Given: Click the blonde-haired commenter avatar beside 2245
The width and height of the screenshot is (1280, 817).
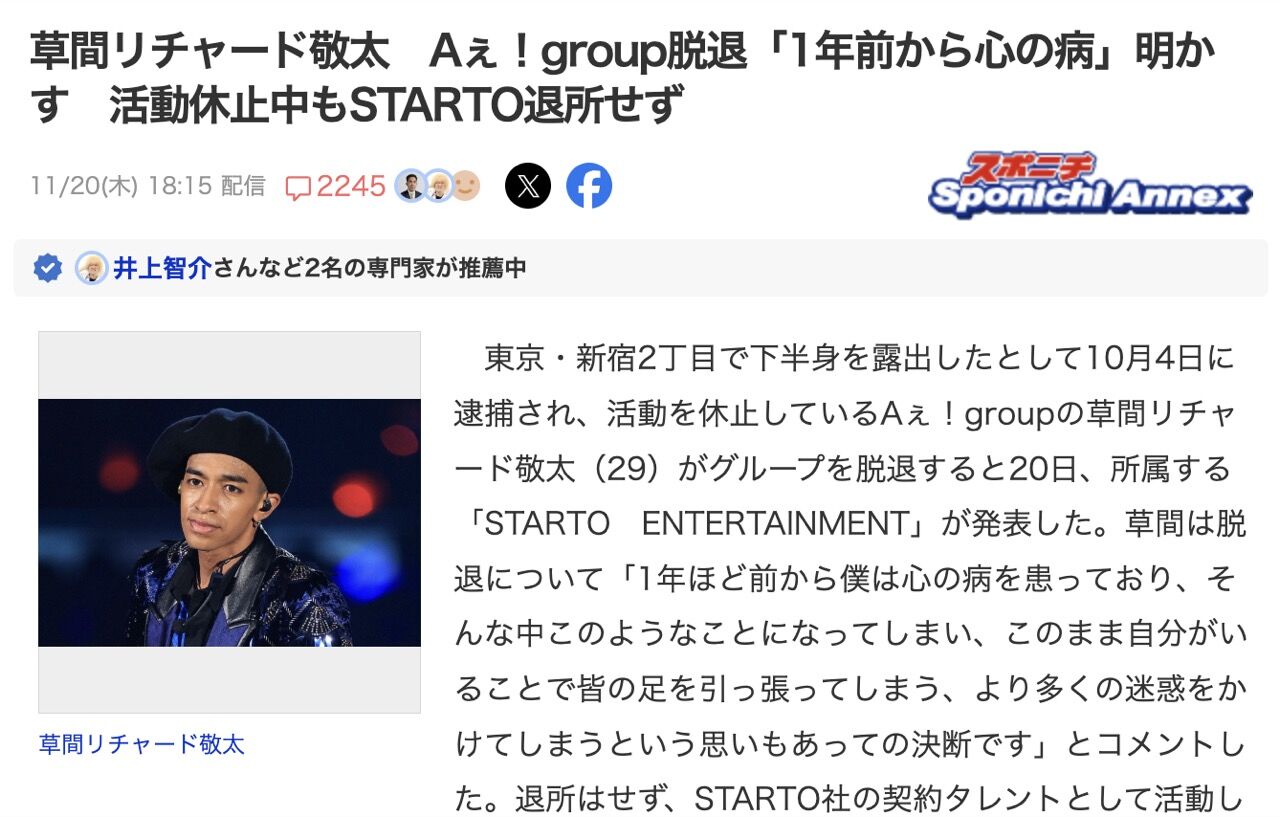Looking at the screenshot, I should tap(438, 186).
